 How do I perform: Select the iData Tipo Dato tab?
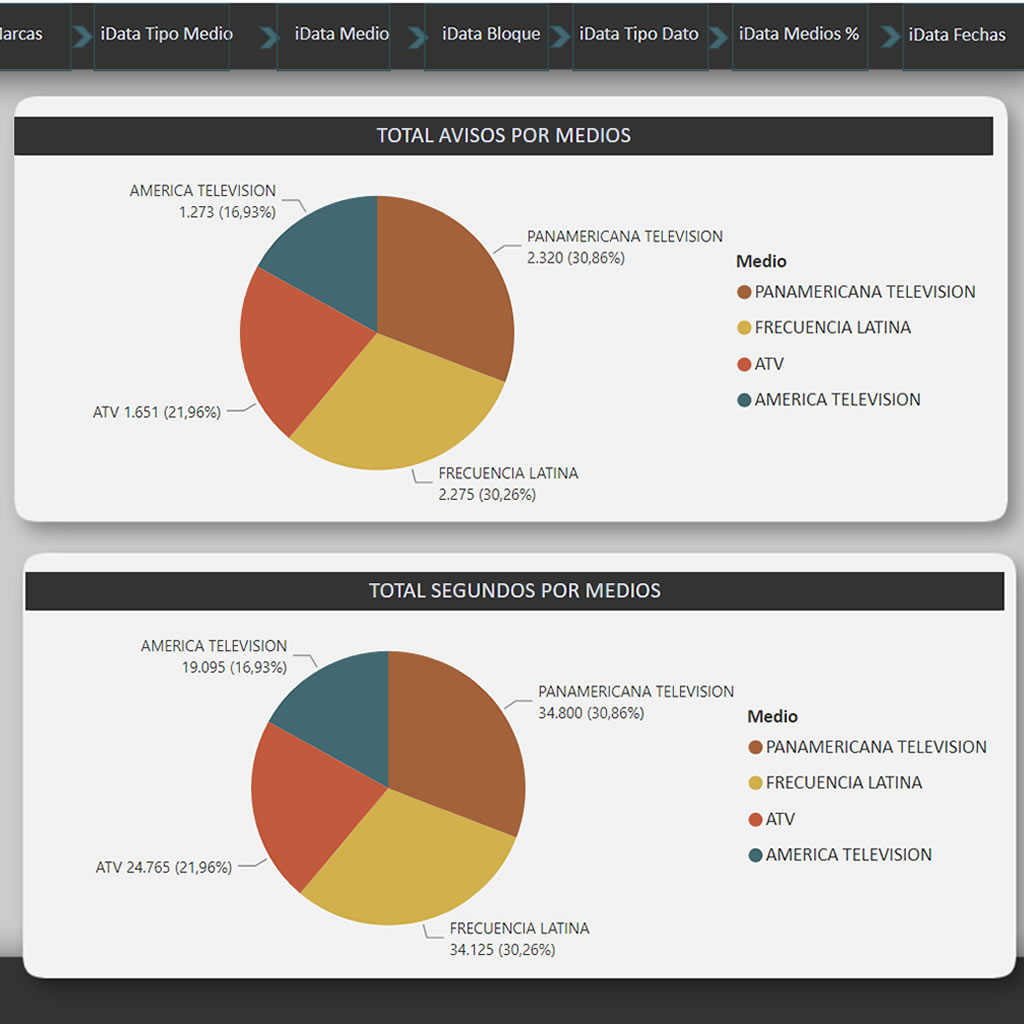640,35
